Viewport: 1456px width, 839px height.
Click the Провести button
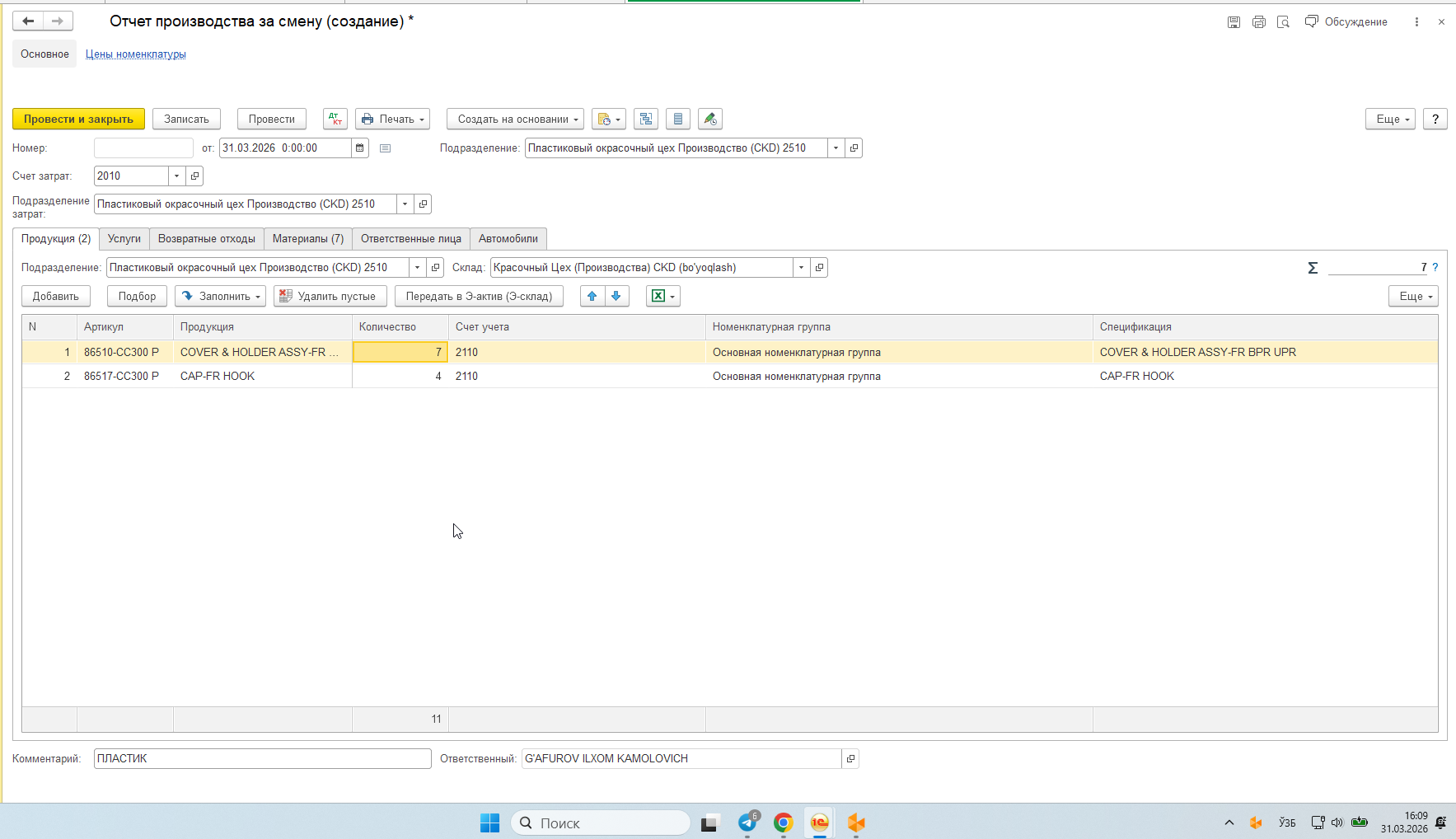[x=272, y=119]
